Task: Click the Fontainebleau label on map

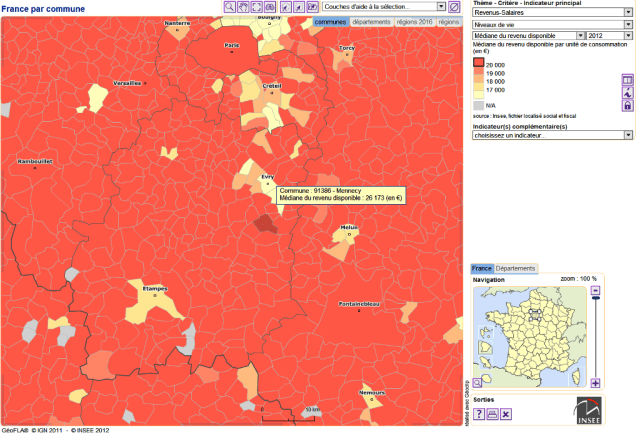Action: click(359, 304)
